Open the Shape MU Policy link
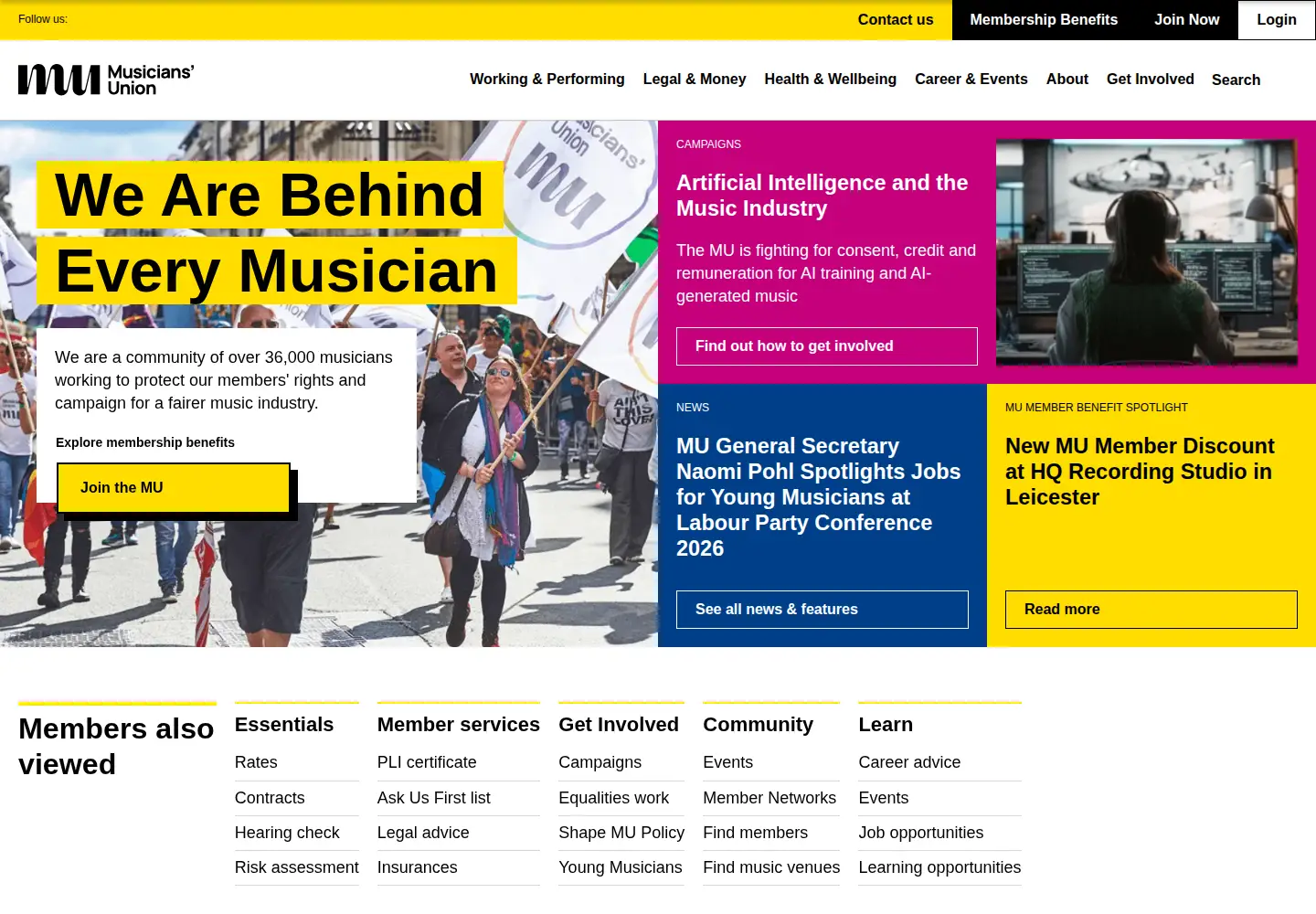This screenshot has height=914, width=1316. coord(621,833)
